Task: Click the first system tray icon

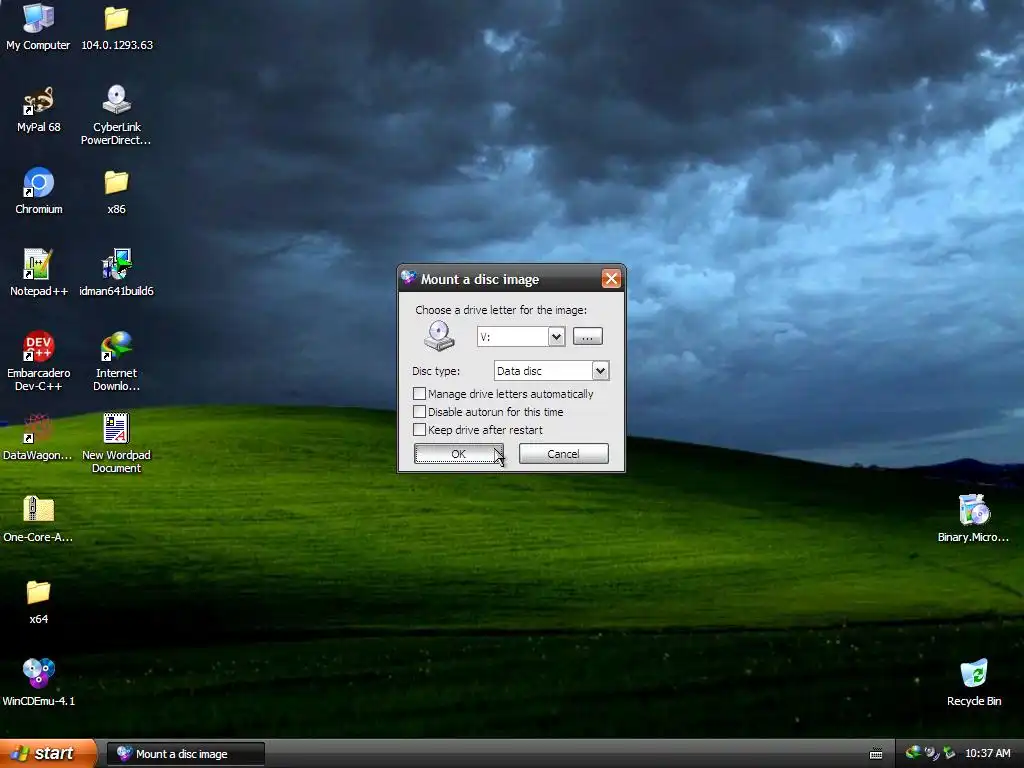Action: (913, 753)
